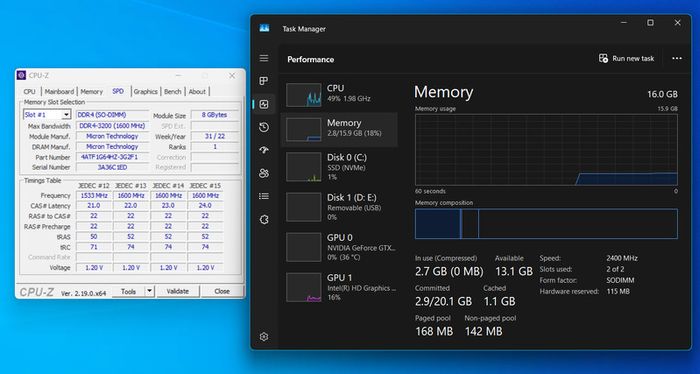Maximize the Task Manager window

(x=650, y=23)
